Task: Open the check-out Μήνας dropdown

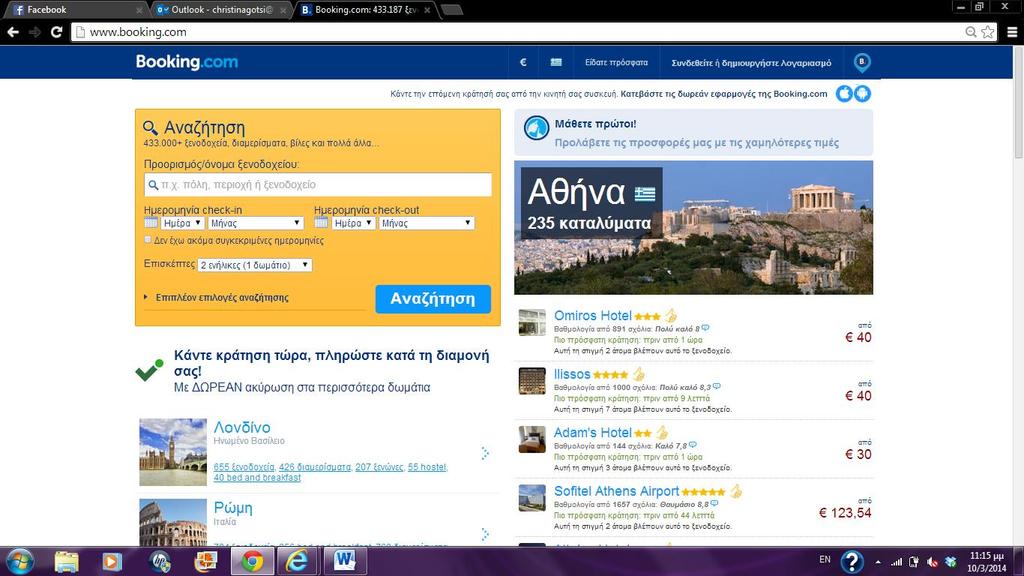Action: (426, 223)
